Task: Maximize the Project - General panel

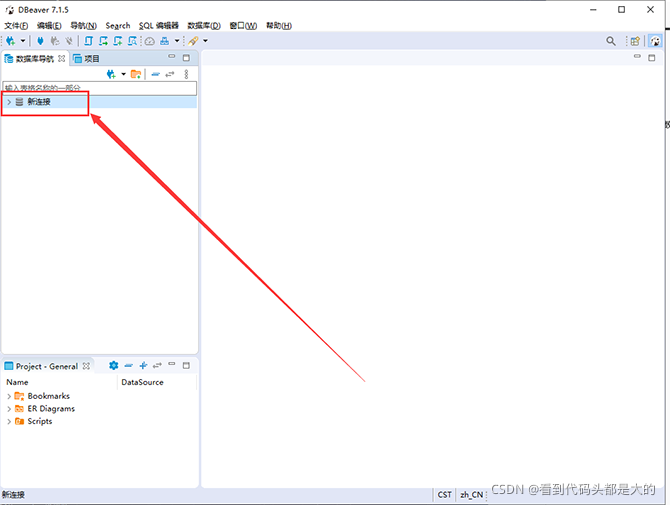Action: (x=186, y=365)
